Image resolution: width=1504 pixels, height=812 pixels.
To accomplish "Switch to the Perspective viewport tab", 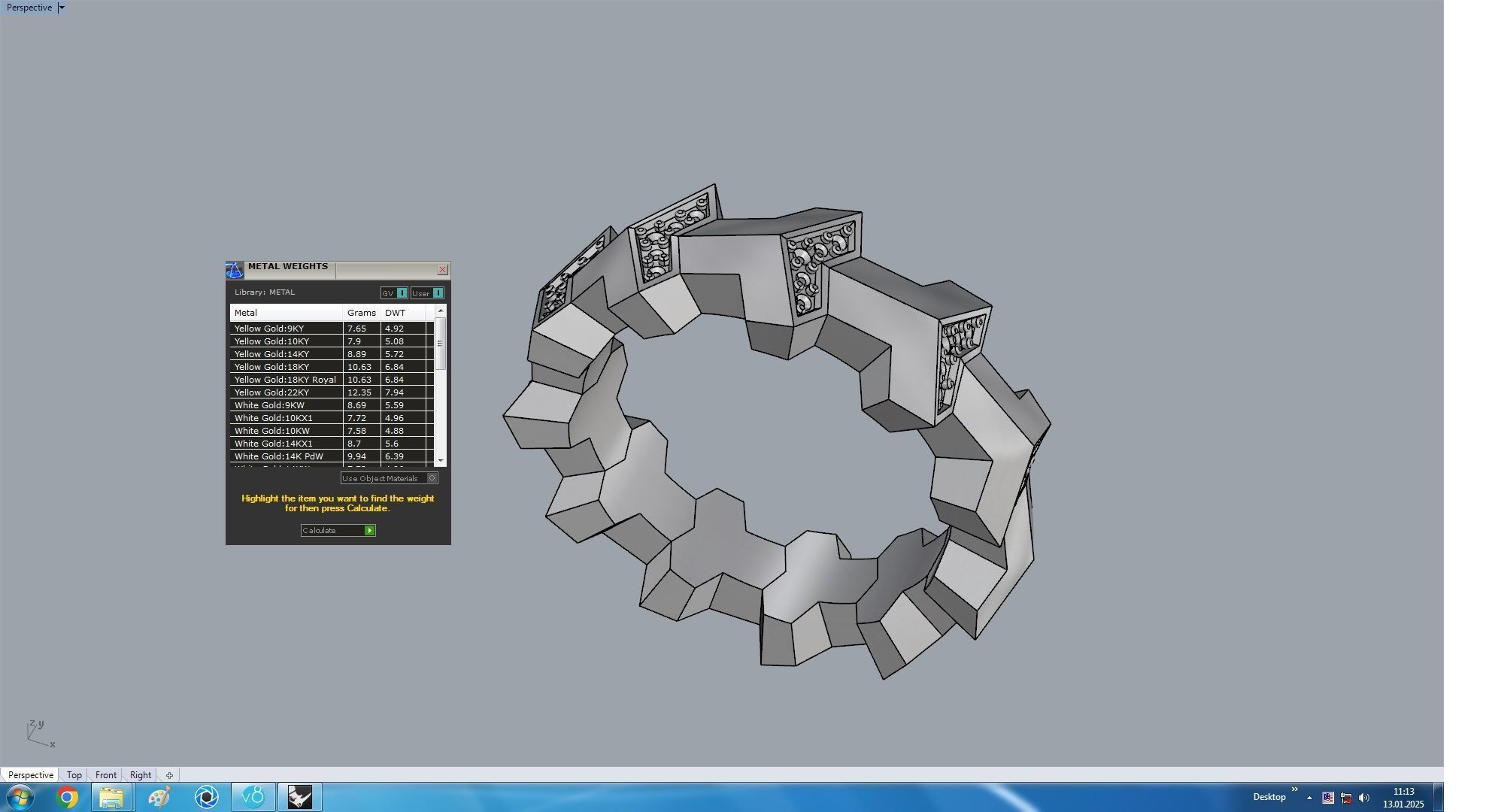I will click(x=30, y=774).
